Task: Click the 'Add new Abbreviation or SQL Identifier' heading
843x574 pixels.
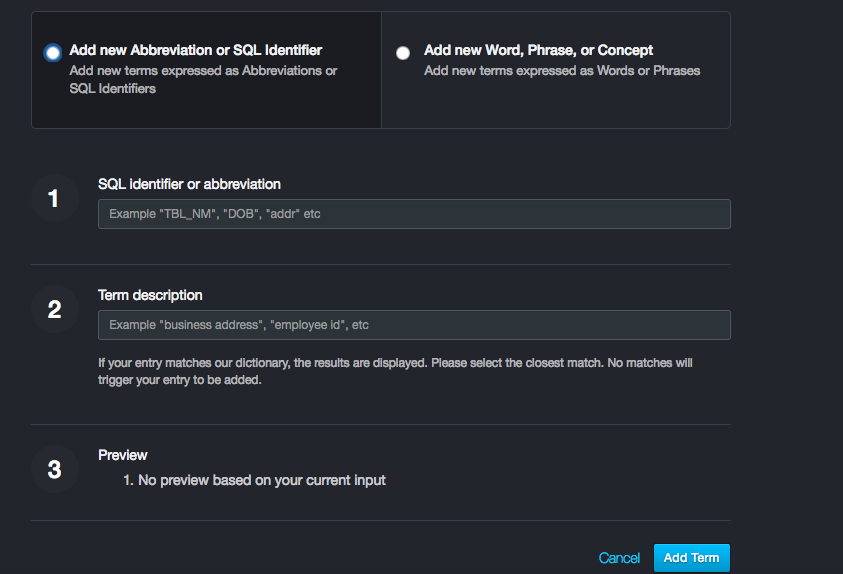Action: (196, 50)
